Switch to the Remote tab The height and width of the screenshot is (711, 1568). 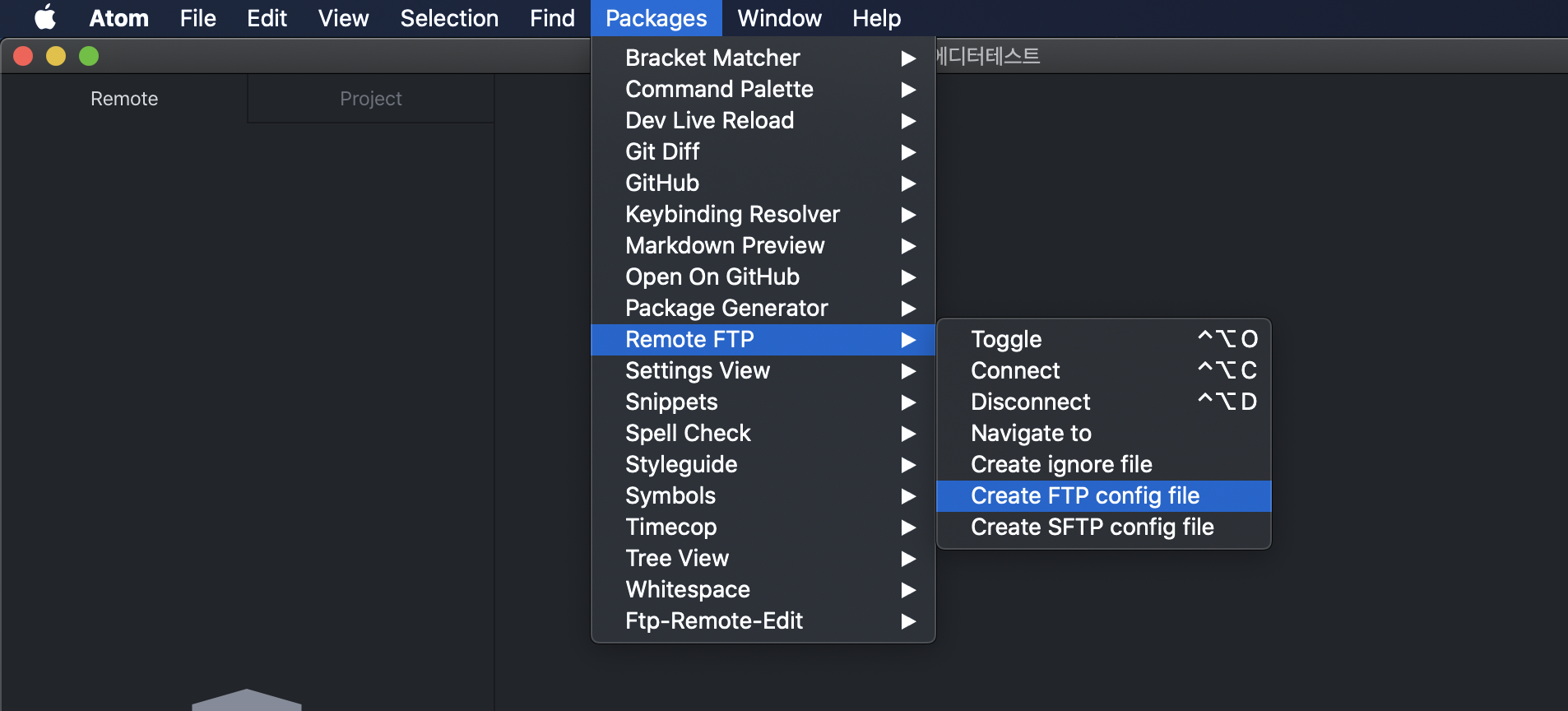pos(124,99)
